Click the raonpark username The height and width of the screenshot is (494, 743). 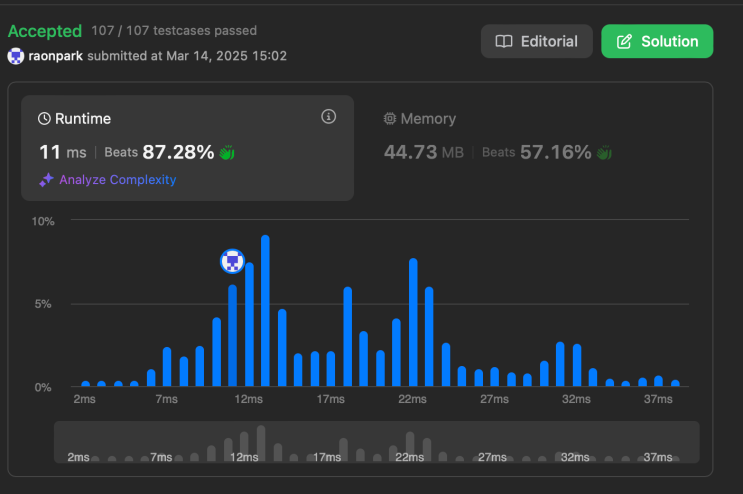(x=55, y=56)
